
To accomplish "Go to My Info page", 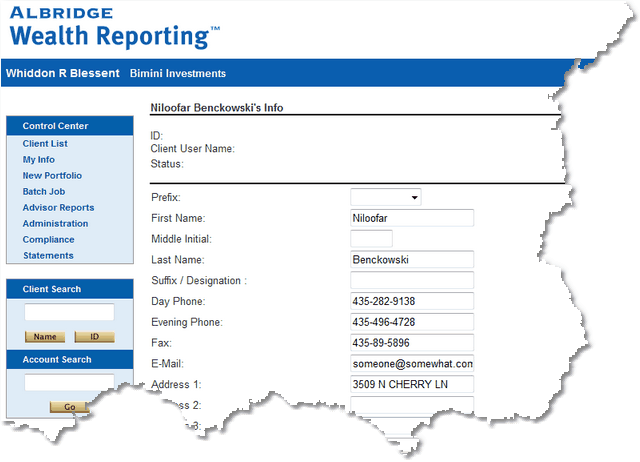I will click(39, 160).
